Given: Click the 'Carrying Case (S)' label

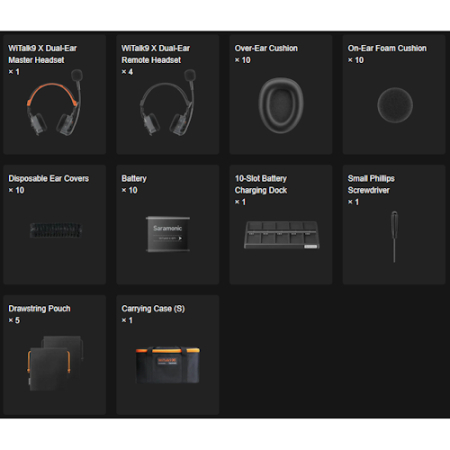Looking at the screenshot, I should [153, 309].
